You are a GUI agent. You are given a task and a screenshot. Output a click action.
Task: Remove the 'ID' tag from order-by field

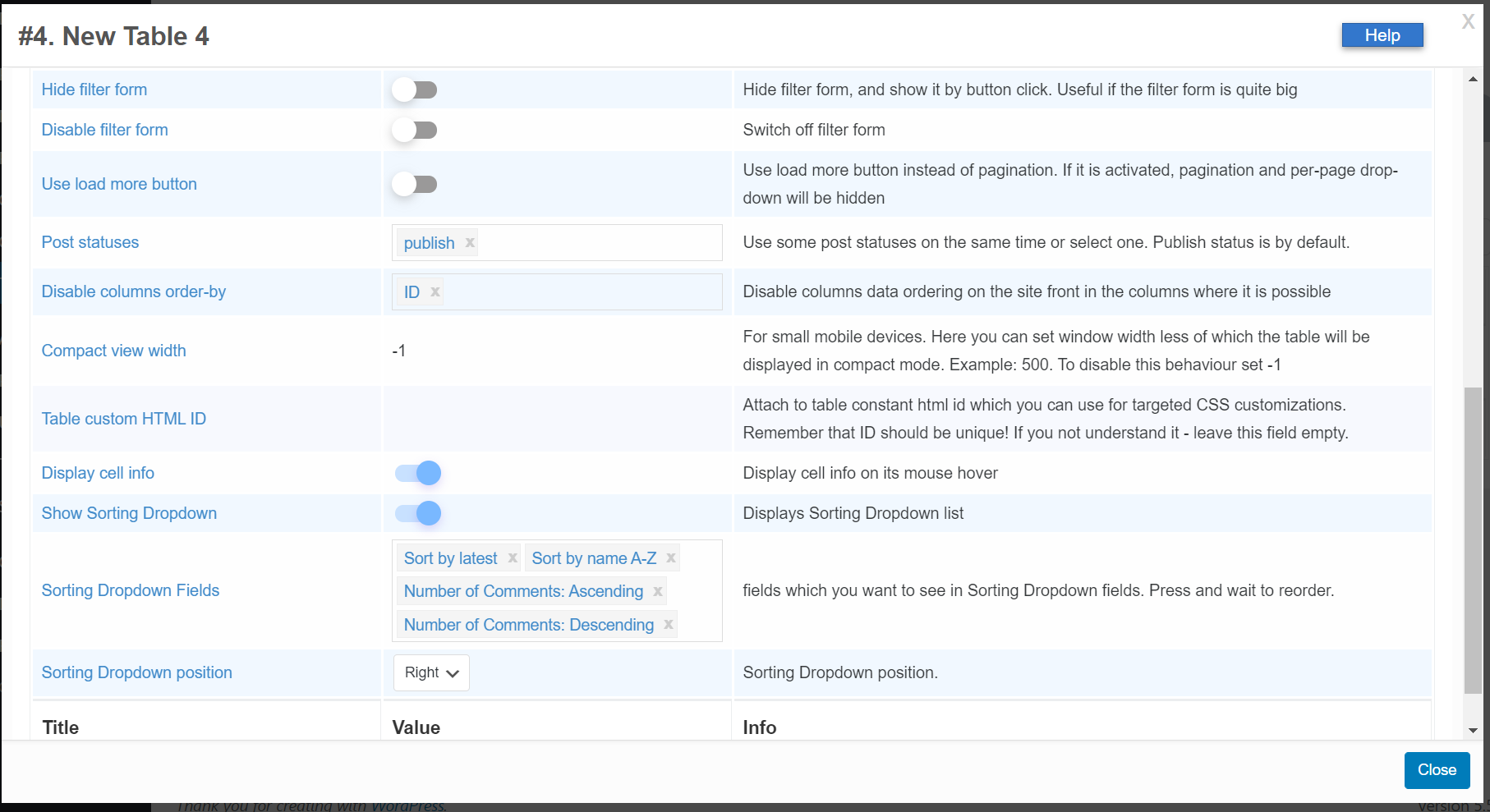(435, 292)
